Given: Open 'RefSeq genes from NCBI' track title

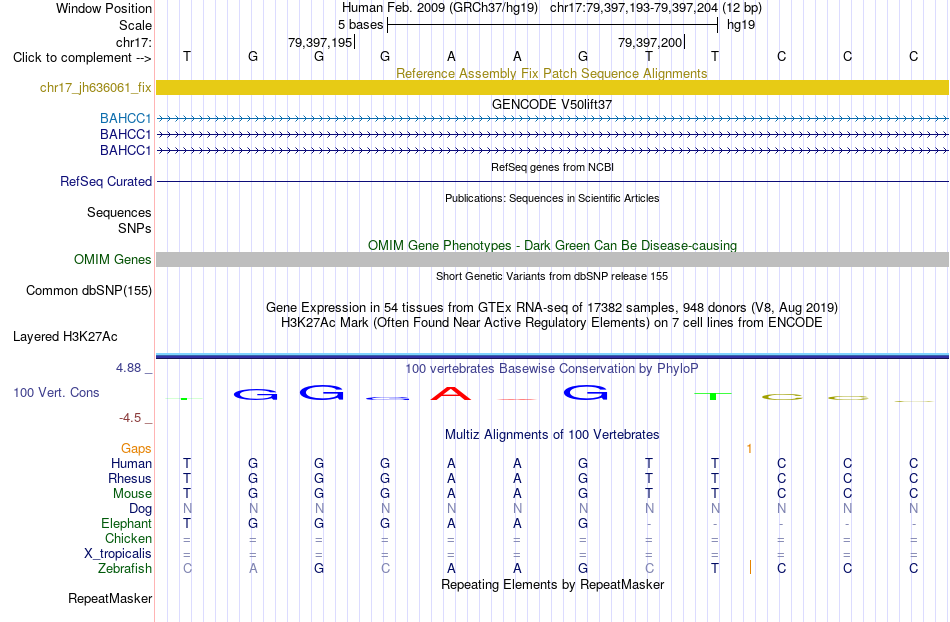Looking at the screenshot, I should coord(552,167).
